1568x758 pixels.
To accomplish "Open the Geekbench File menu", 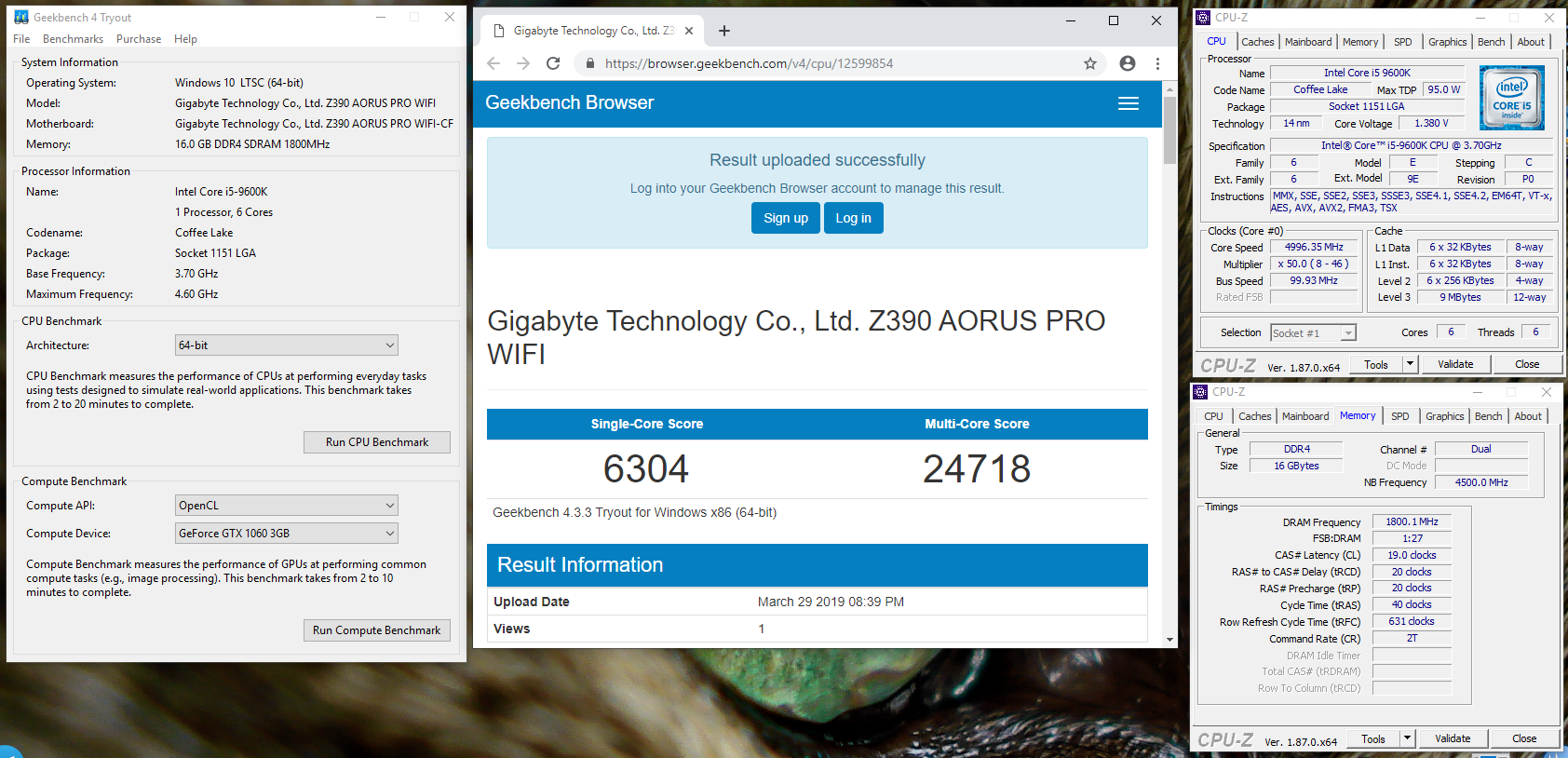I will [21, 39].
